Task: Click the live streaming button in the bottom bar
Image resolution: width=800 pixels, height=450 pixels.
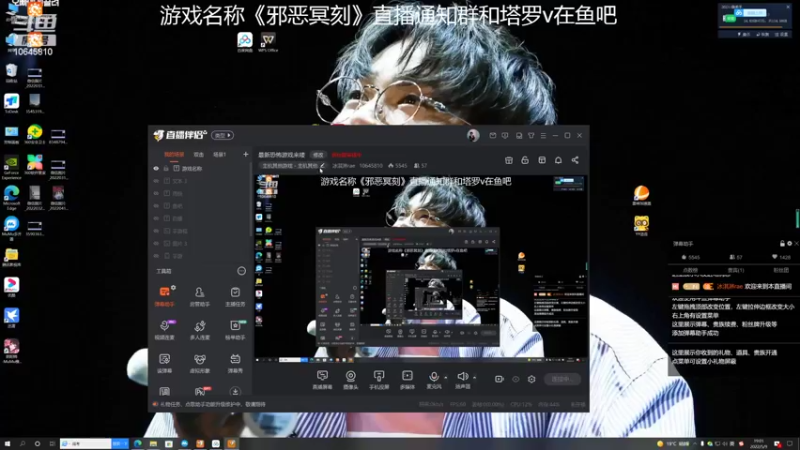Action: tap(562, 379)
